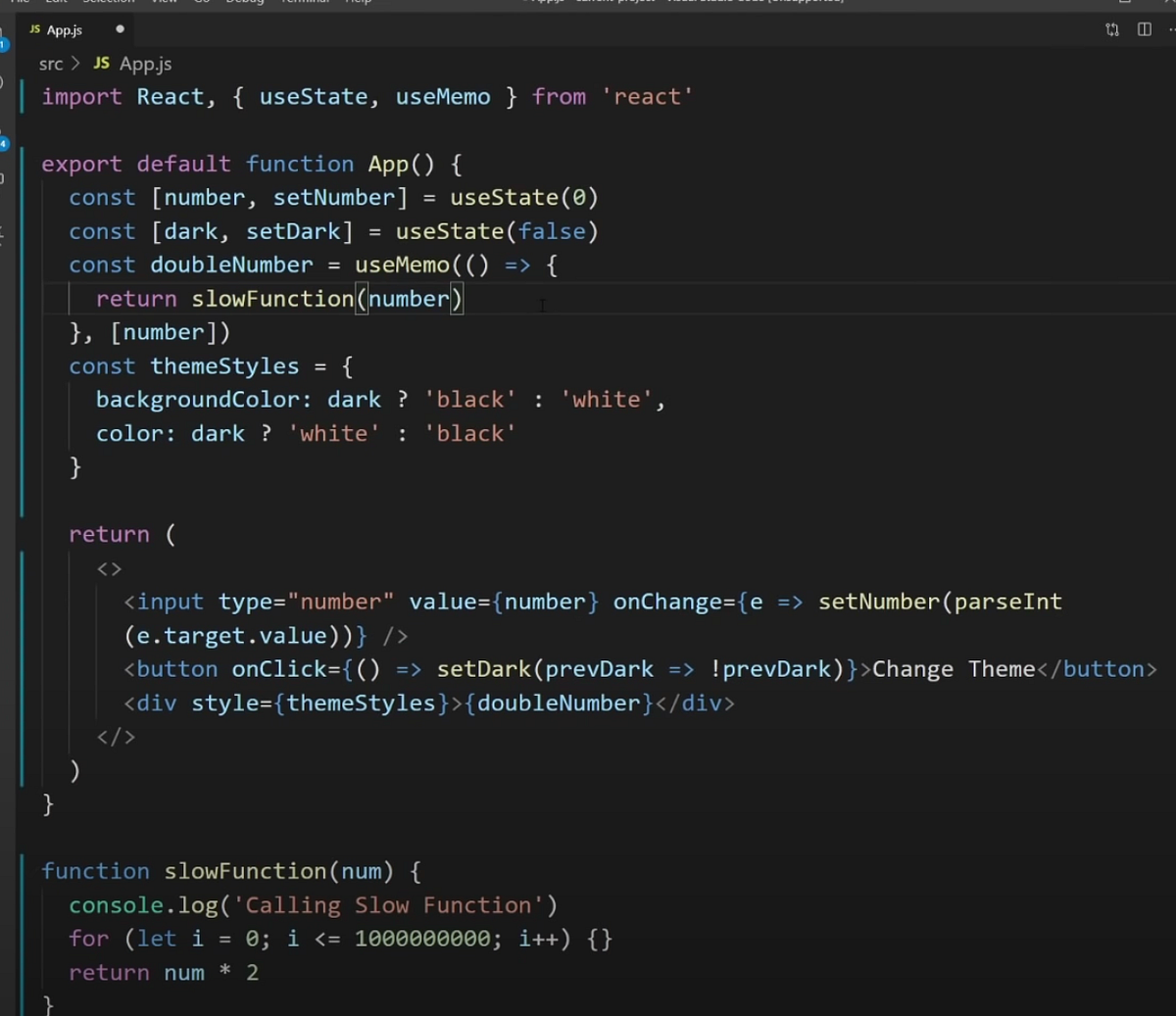Screen dimensions: 1176x1016
Task: Split the editor using the split icon
Action: click(x=1144, y=29)
